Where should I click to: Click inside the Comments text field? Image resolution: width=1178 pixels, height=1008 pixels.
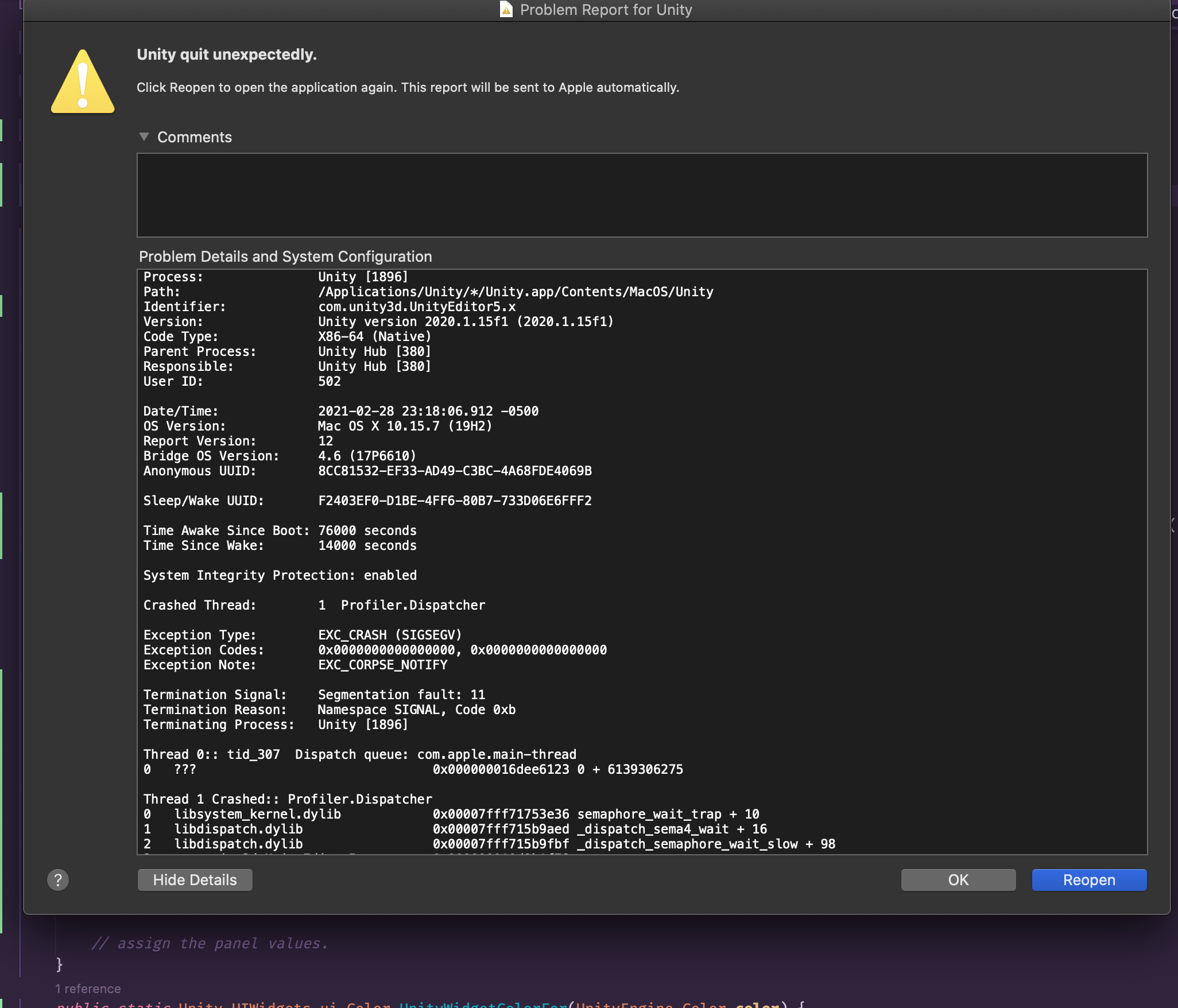click(642, 195)
